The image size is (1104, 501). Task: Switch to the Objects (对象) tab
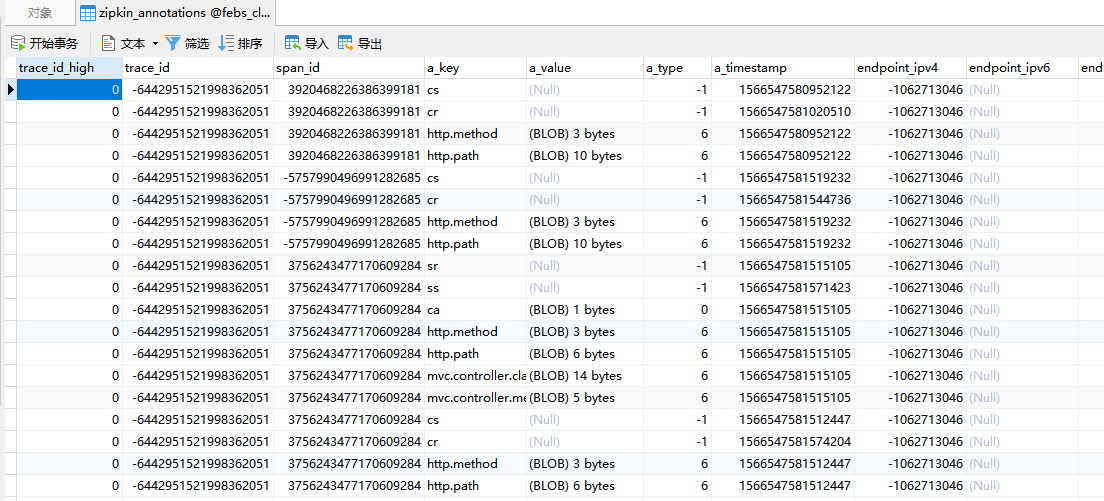(39, 13)
